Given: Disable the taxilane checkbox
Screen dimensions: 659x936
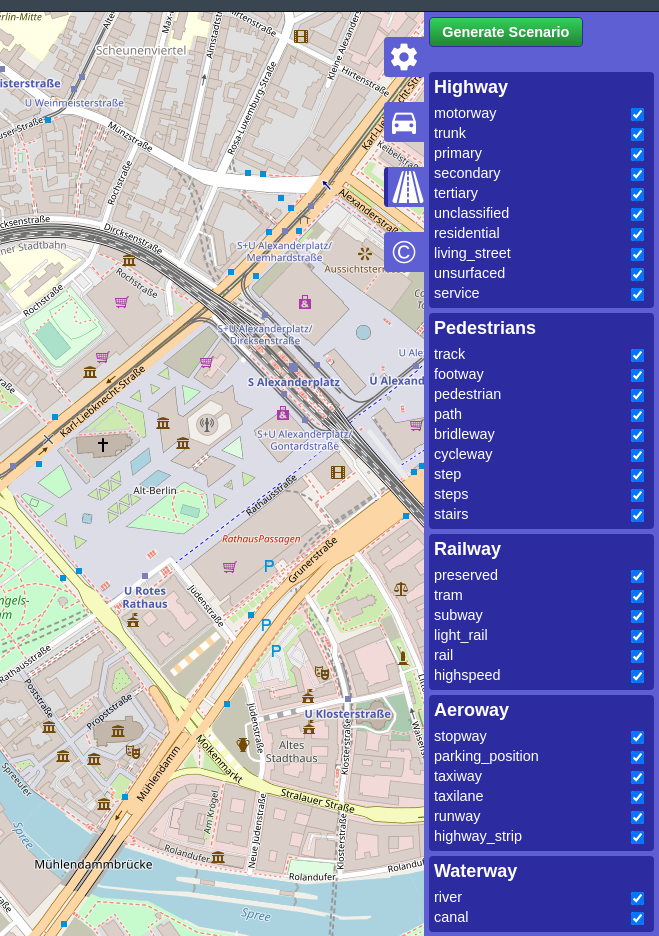Looking at the screenshot, I should click(x=638, y=797).
